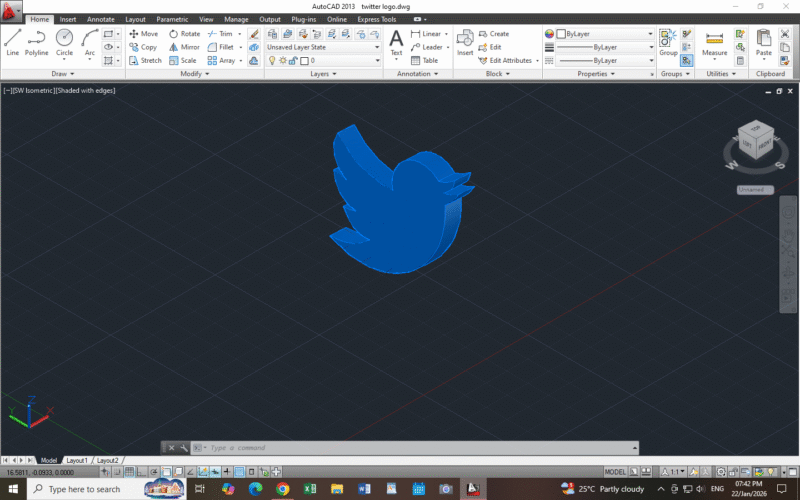Screen dimensions: 800x500
Task: Use the Trim tool
Action: pos(220,34)
